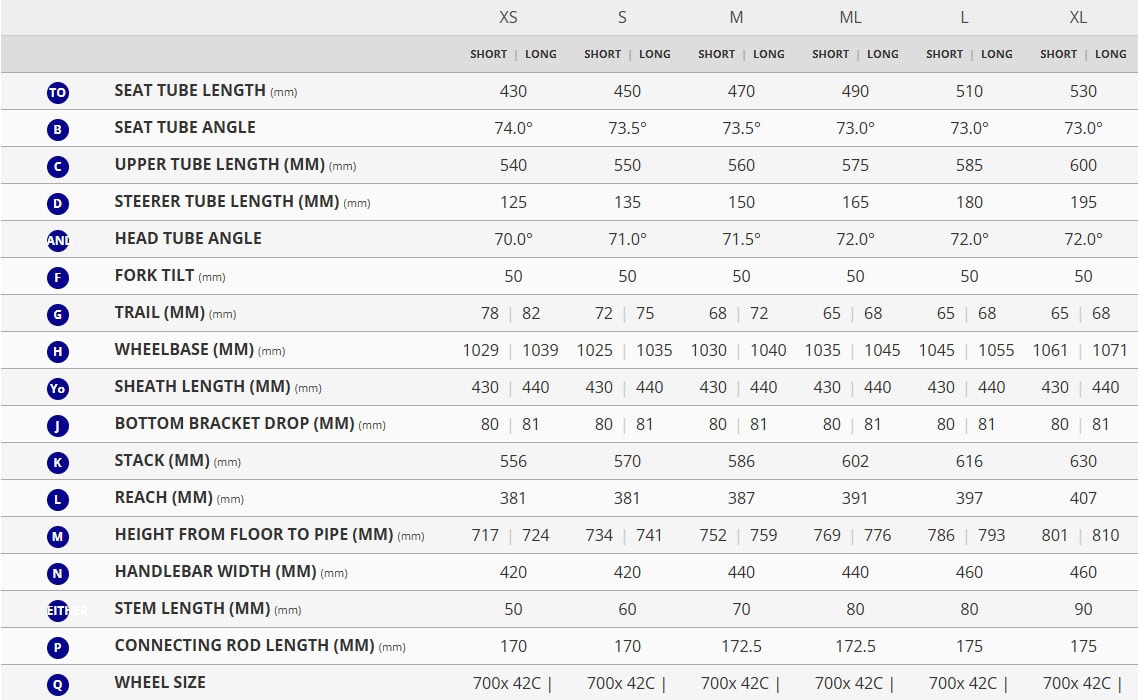Select the XL size column header
Image resolution: width=1138 pixels, height=700 pixels.
tap(1078, 18)
